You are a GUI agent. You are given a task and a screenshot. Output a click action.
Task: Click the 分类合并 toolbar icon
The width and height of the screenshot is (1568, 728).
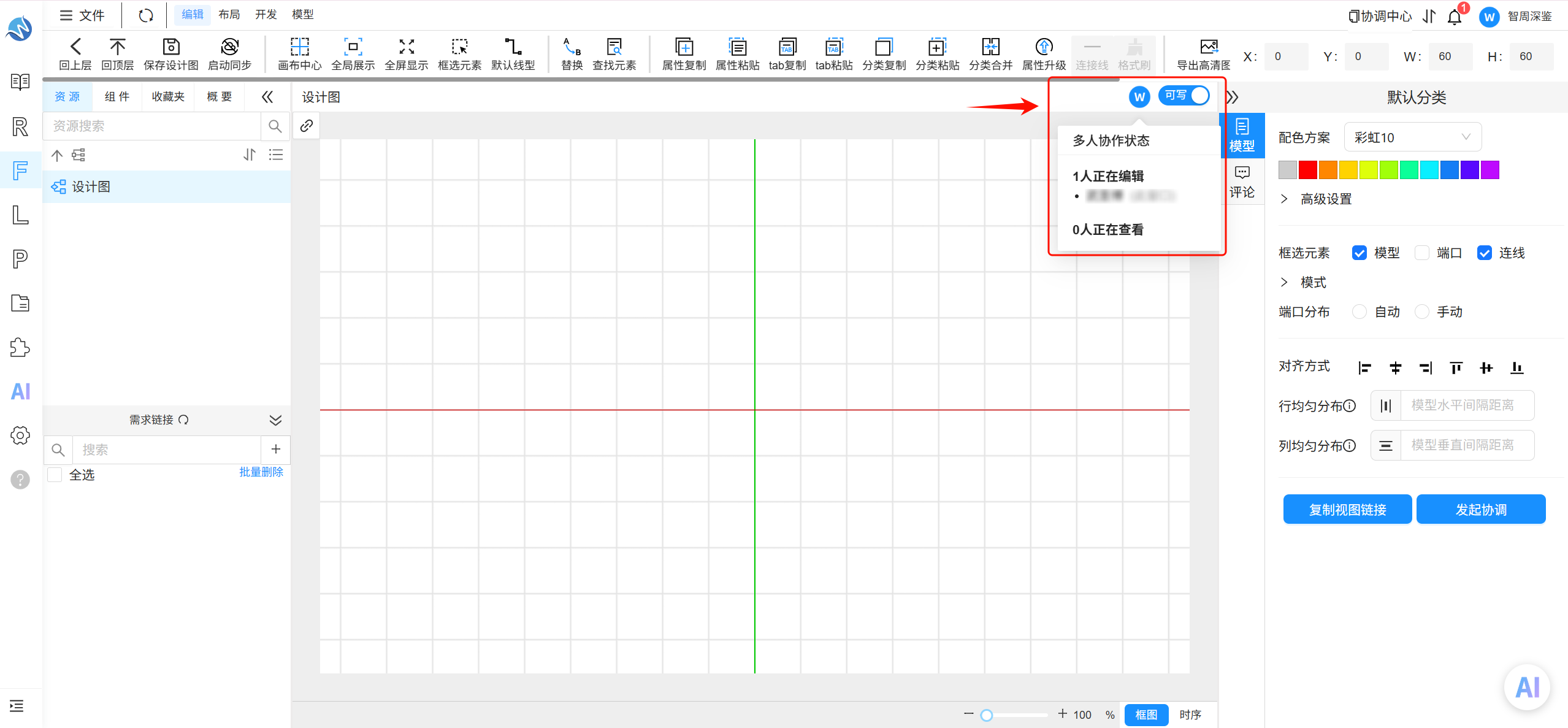(x=990, y=47)
